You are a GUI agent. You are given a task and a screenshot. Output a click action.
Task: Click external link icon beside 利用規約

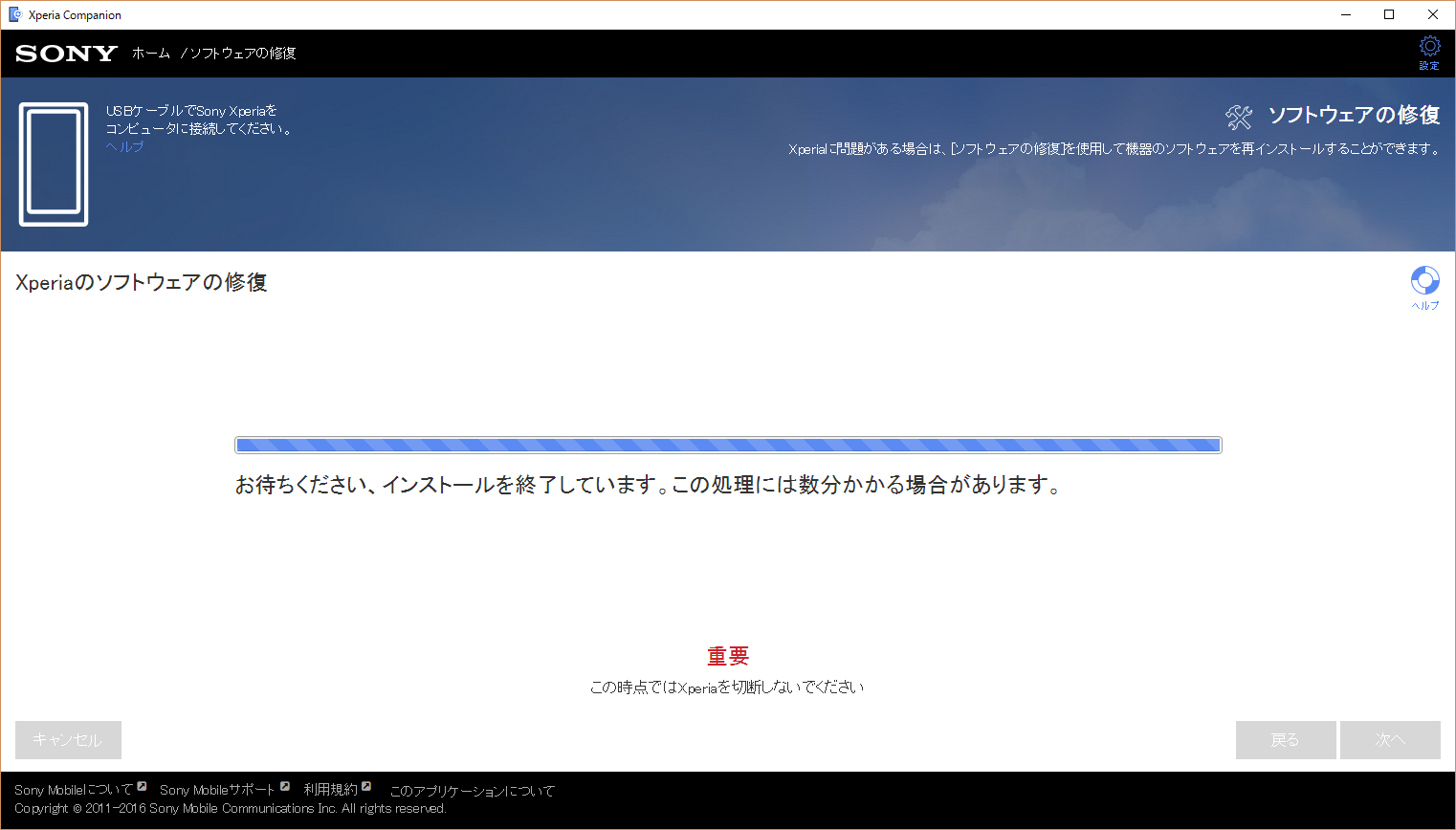click(365, 786)
